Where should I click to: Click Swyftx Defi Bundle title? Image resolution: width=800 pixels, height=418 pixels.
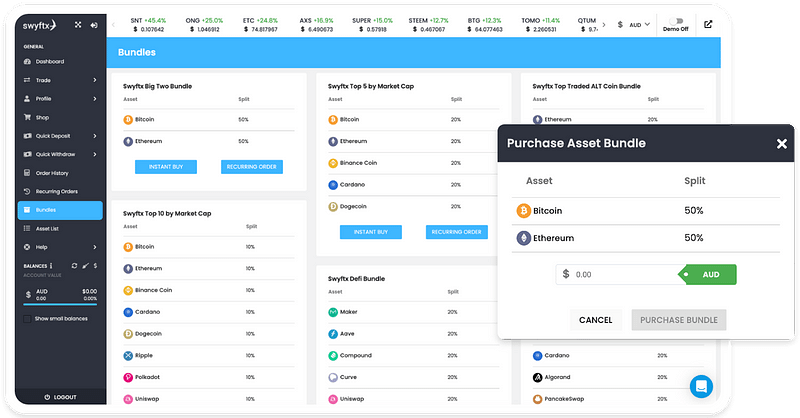(x=356, y=279)
